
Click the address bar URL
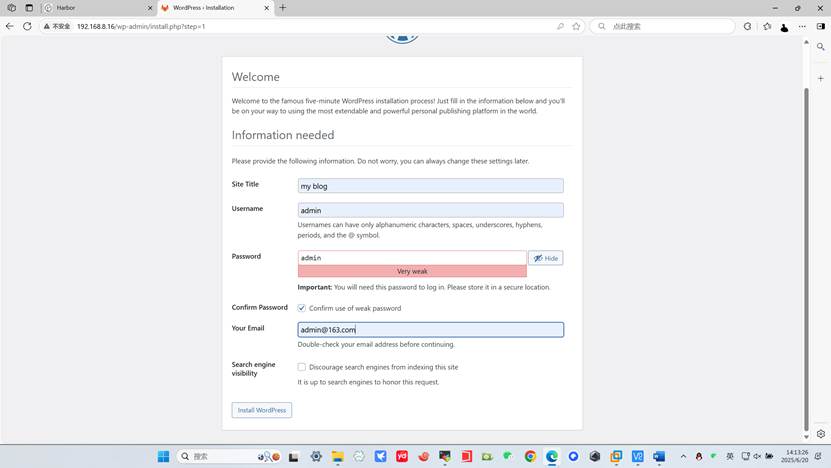tap(141, 26)
